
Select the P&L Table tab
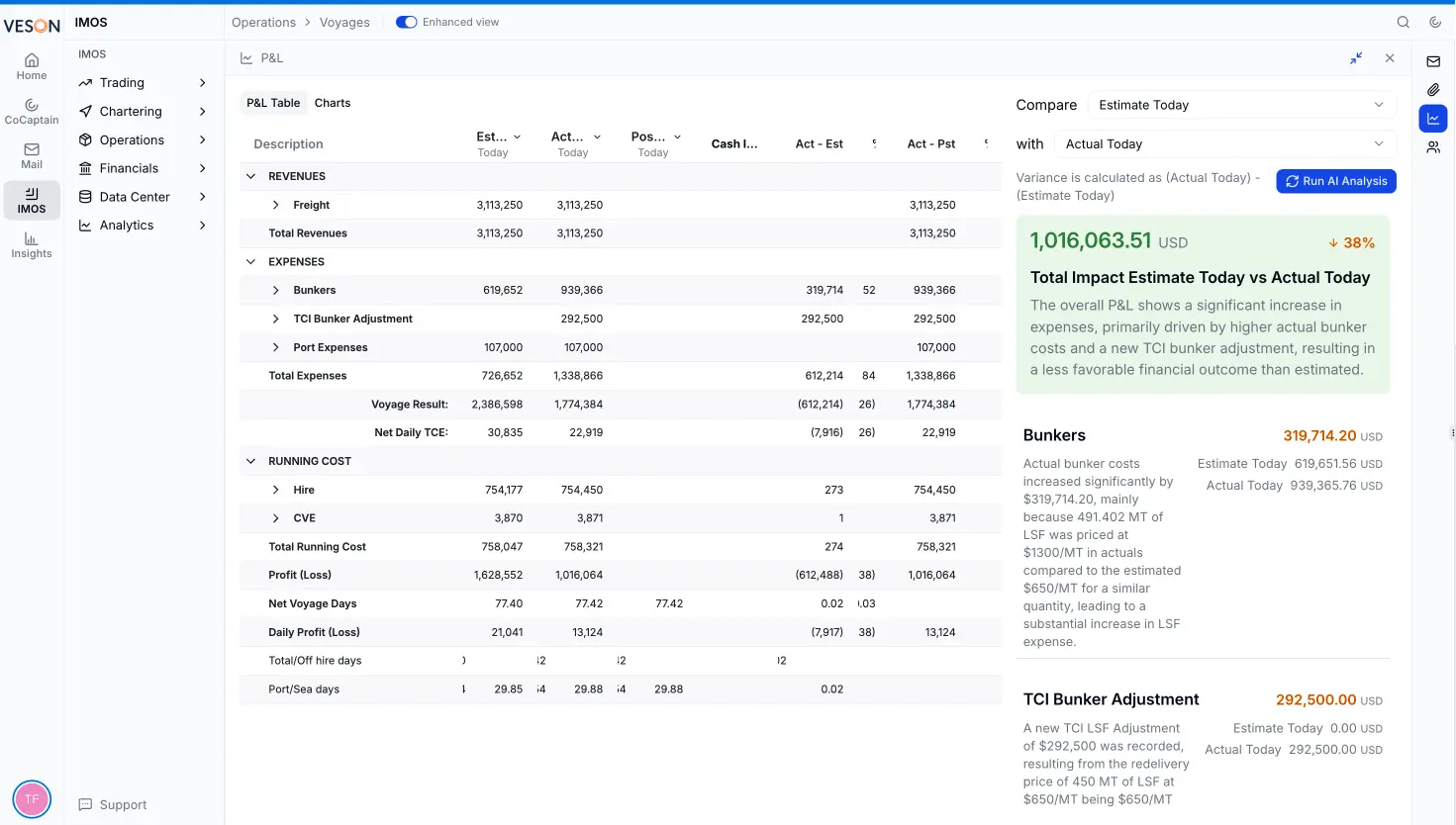tap(273, 103)
